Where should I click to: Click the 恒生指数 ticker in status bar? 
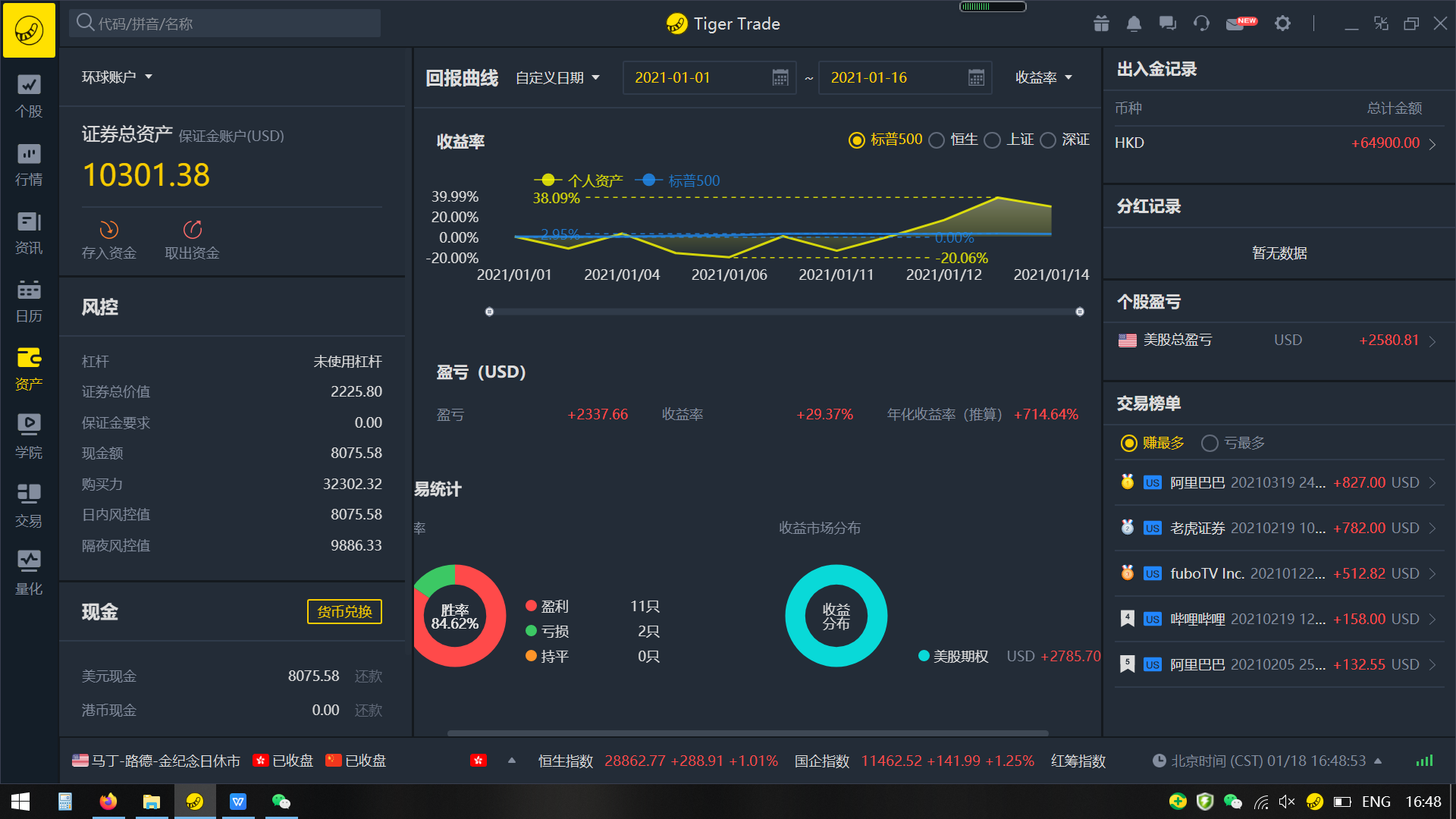point(657,761)
